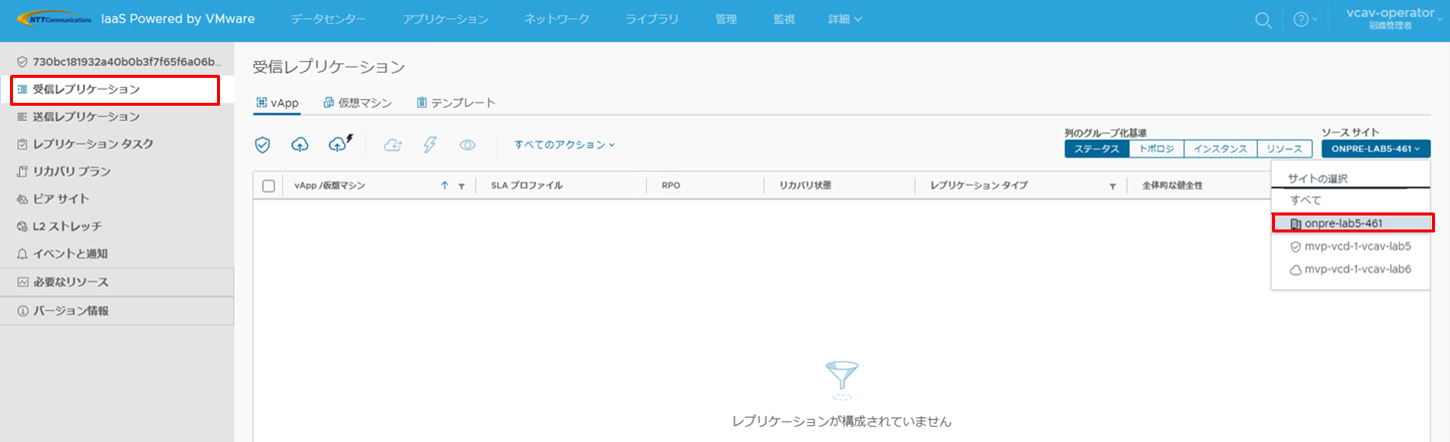Click the cloud upload migration toolbar icon
Image resolution: width=1450 pixels, height=442 pixels.
[x=300, y=145]
